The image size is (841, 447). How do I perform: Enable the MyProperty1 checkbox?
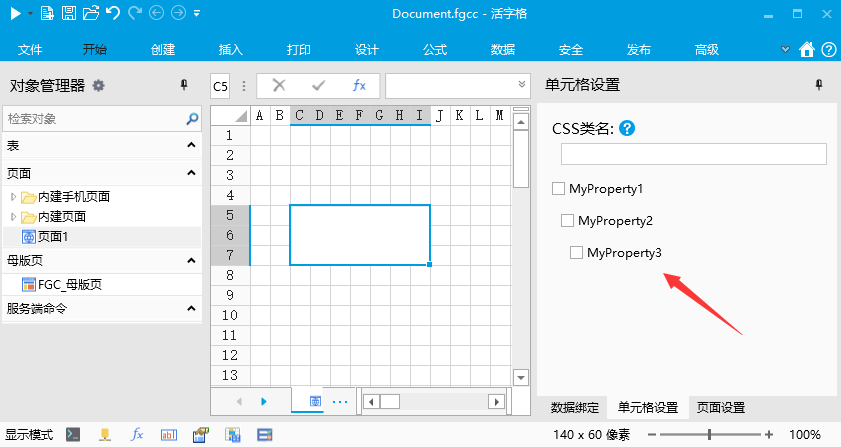click(x=558, y=188)
